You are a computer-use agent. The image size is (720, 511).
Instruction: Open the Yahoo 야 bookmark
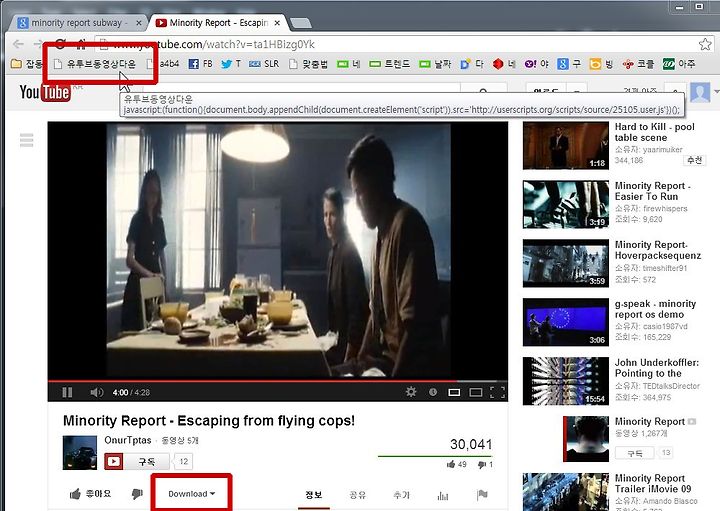pyautogui.click(x=537, y=64)
